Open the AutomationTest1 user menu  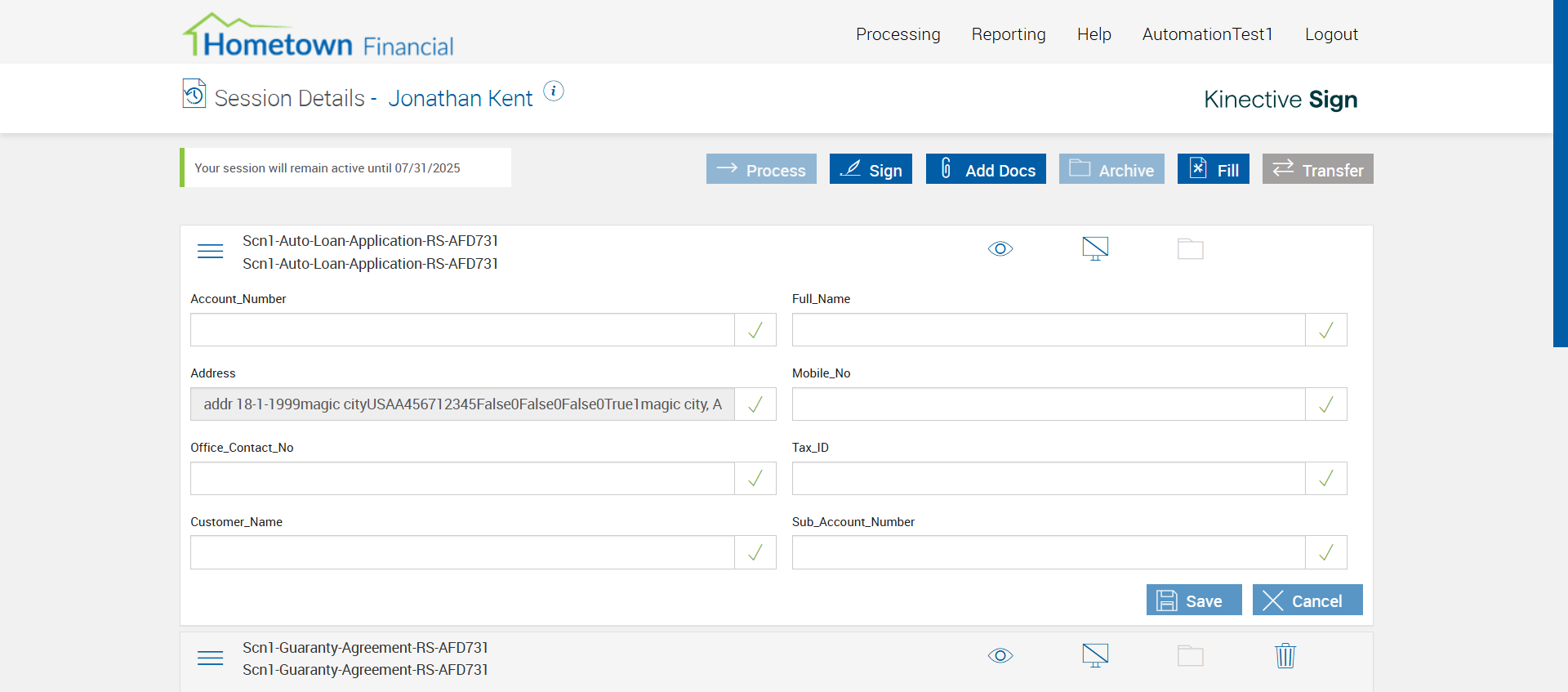pos(1207,34)
